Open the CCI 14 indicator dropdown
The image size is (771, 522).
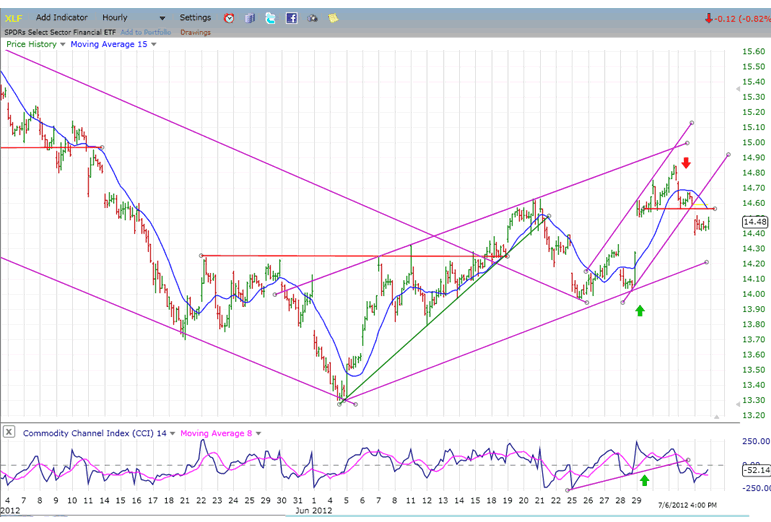[x=171, y=432]
